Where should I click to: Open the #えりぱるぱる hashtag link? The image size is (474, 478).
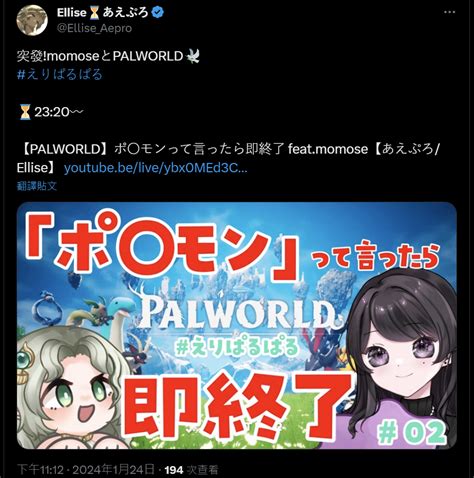(x=60, y=74)
